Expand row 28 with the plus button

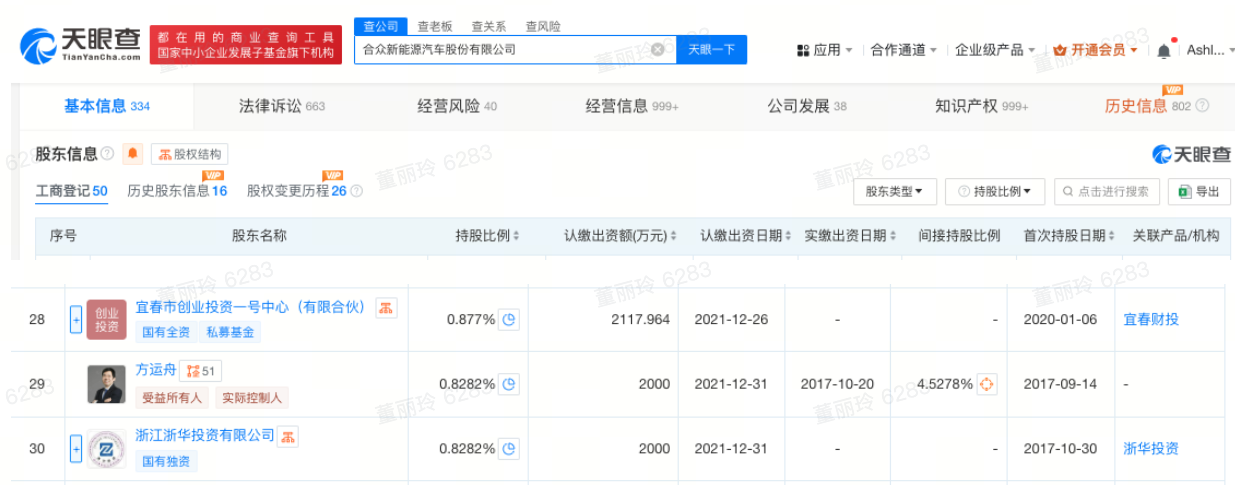75,320
